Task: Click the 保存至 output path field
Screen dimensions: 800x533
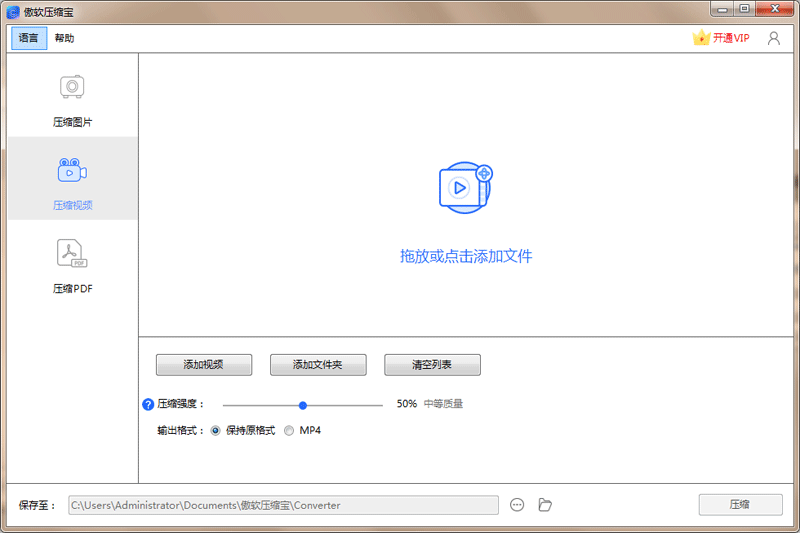Action: [283, 505]
